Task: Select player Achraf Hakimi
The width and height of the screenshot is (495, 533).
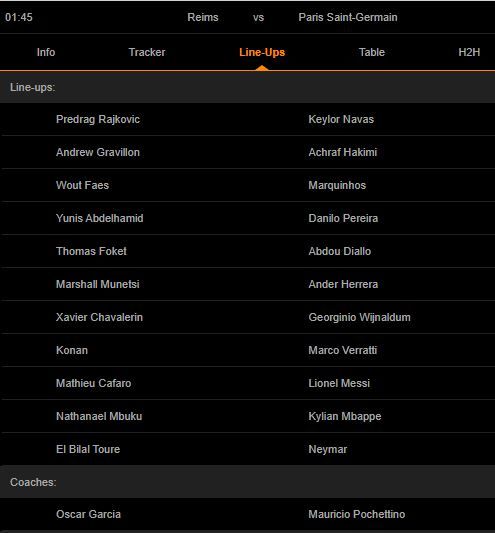Action: (343, 152)
